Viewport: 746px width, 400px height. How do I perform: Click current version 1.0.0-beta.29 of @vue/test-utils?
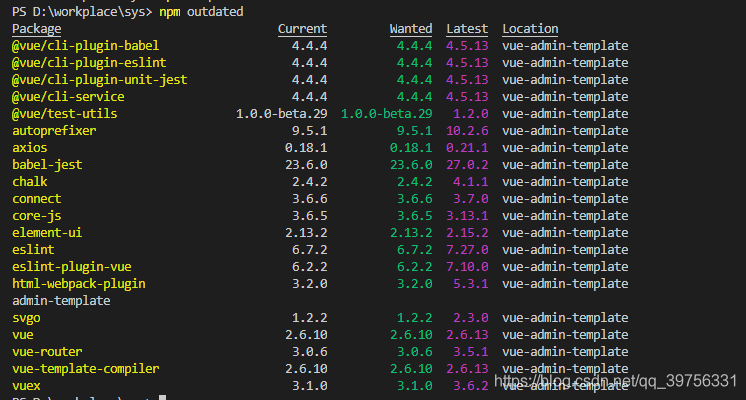pyautogui.click(x=282, y=114)
